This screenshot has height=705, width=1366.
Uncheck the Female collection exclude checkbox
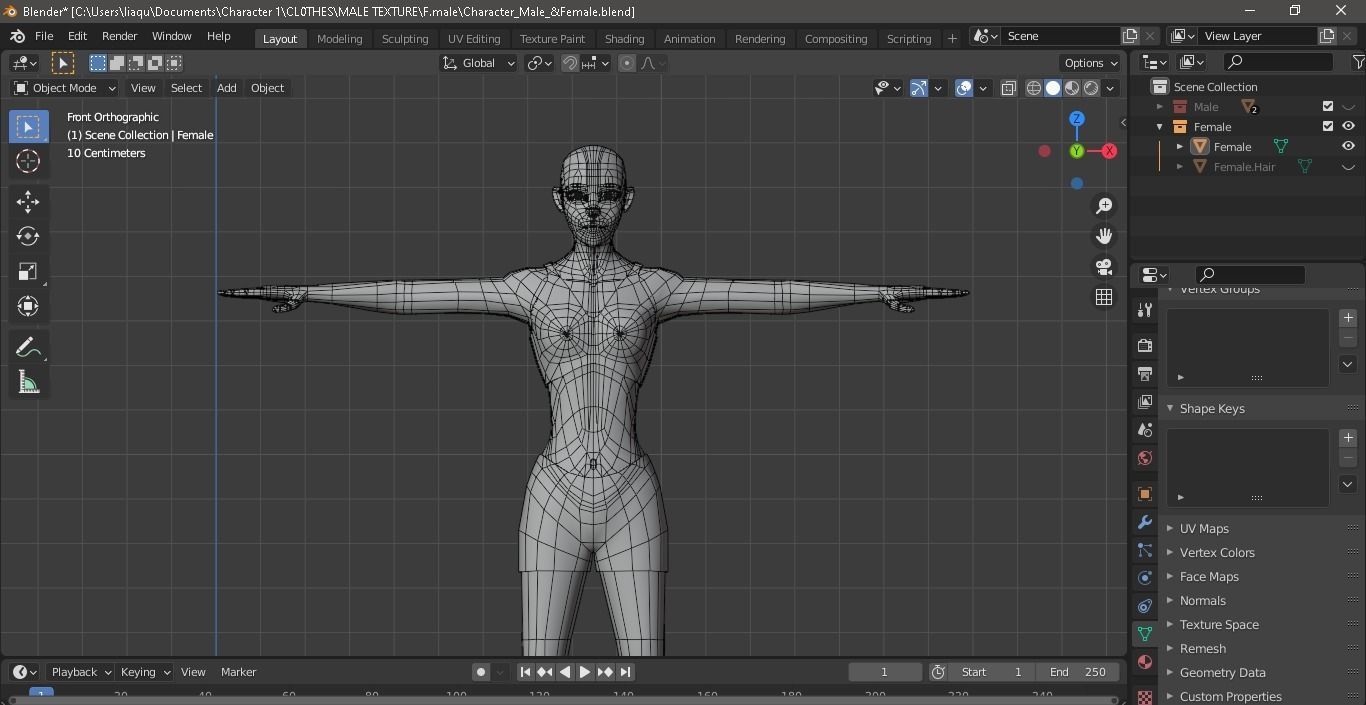pyautogui.click(x=1328, y=126)
